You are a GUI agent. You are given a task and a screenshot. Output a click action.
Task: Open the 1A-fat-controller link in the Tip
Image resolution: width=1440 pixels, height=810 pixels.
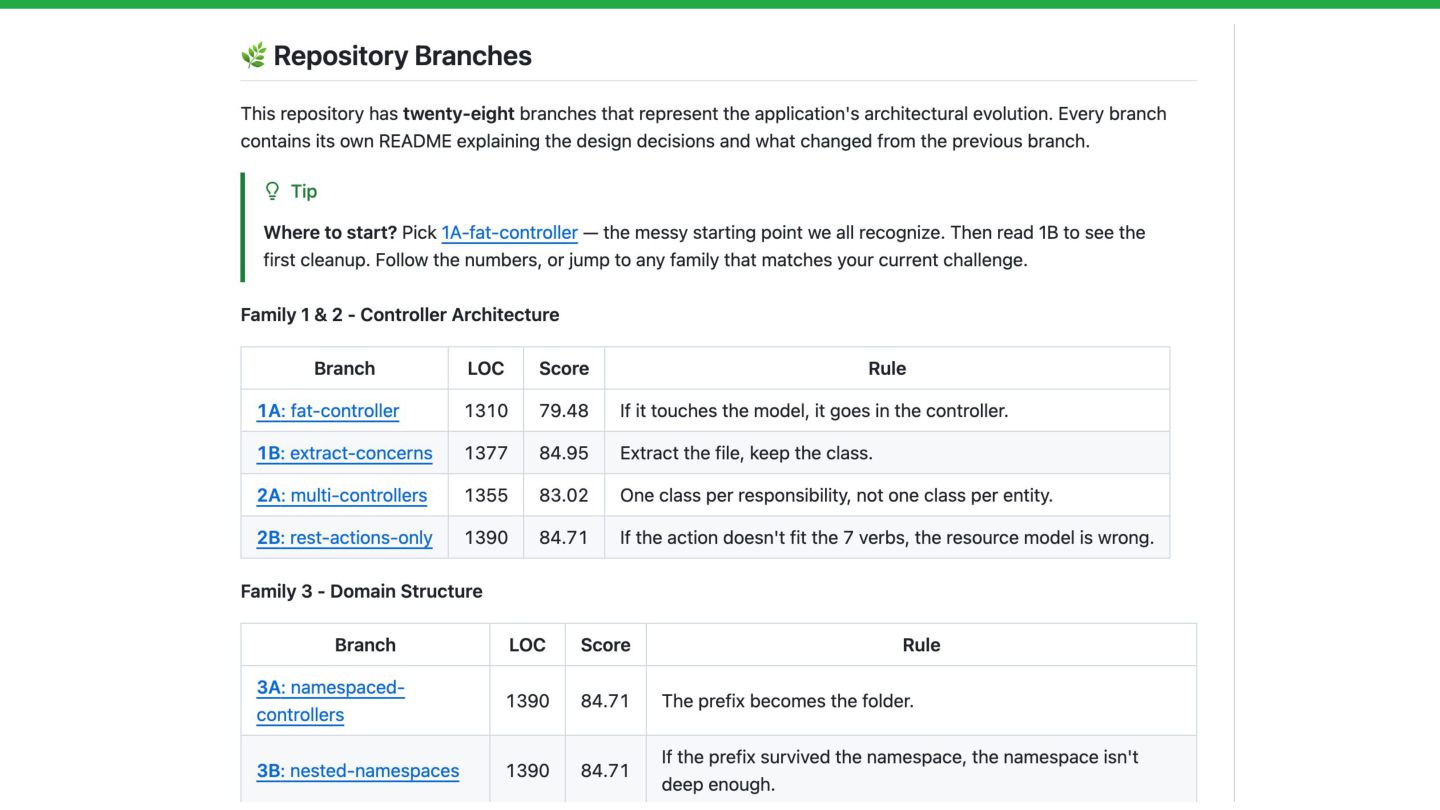coord(509,232)
